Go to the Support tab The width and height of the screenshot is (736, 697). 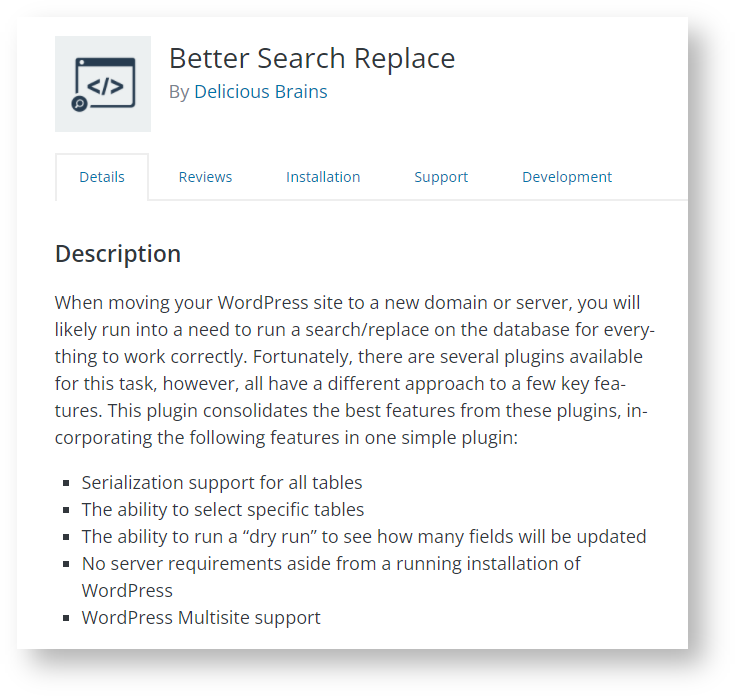pos(441,177)
